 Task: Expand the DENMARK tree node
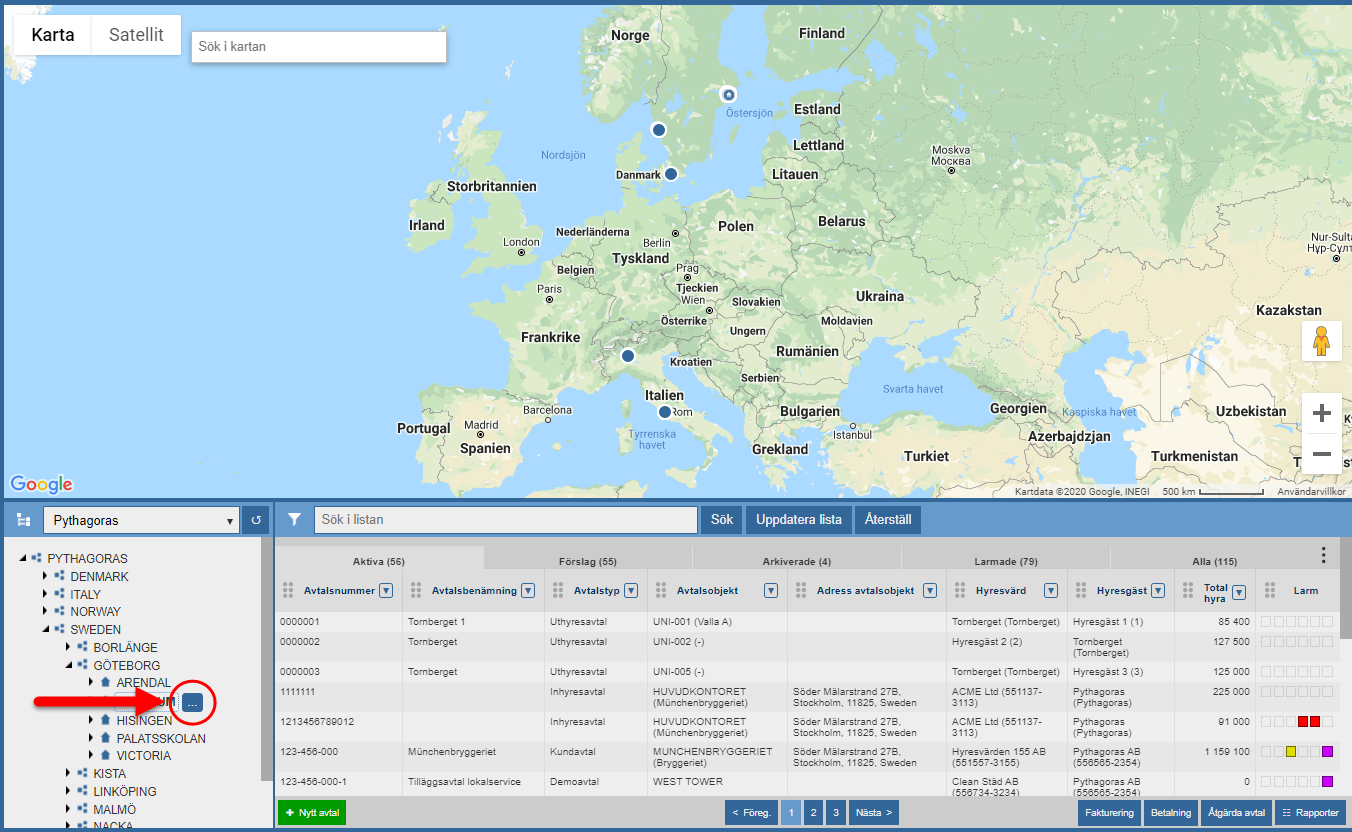45,577
